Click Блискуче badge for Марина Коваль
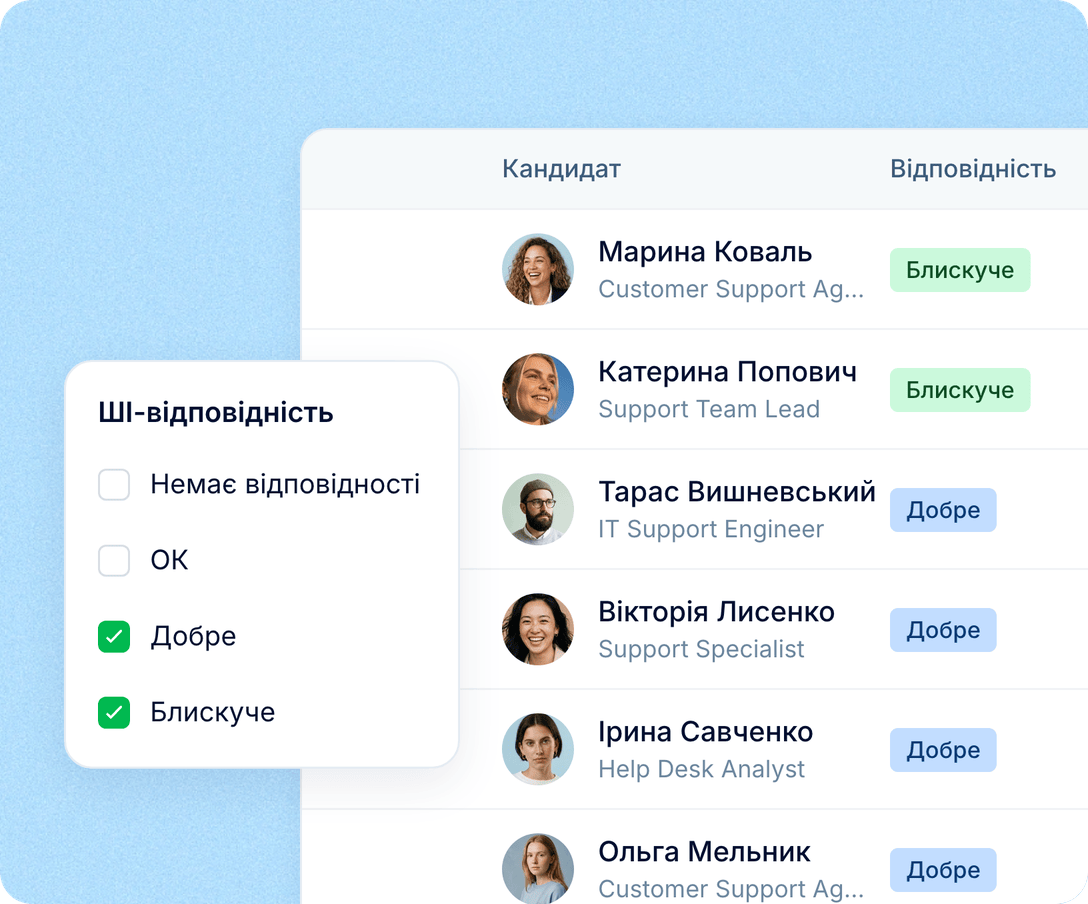1088x904 pixels. (x=960, y=270)
